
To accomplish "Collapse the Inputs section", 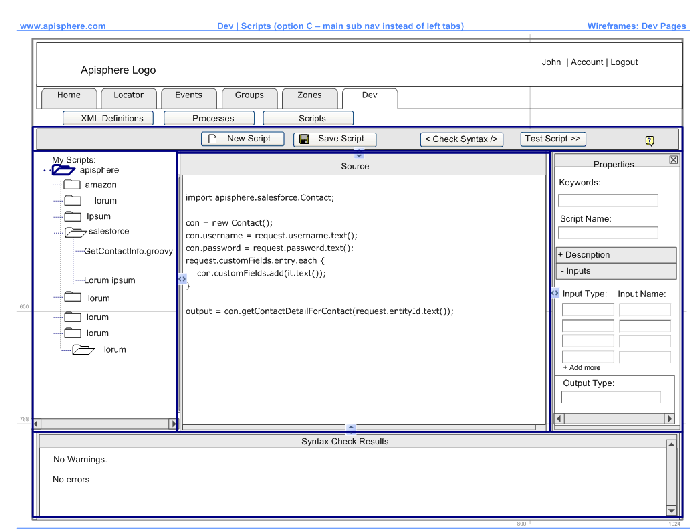I will coord(616,271).
